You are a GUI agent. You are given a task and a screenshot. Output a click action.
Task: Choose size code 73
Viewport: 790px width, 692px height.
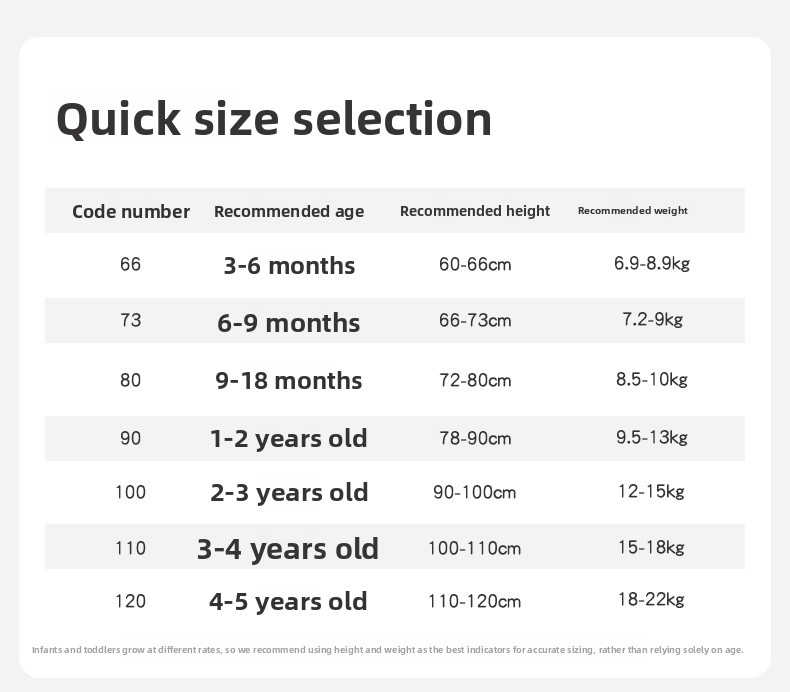pos(130,320)
